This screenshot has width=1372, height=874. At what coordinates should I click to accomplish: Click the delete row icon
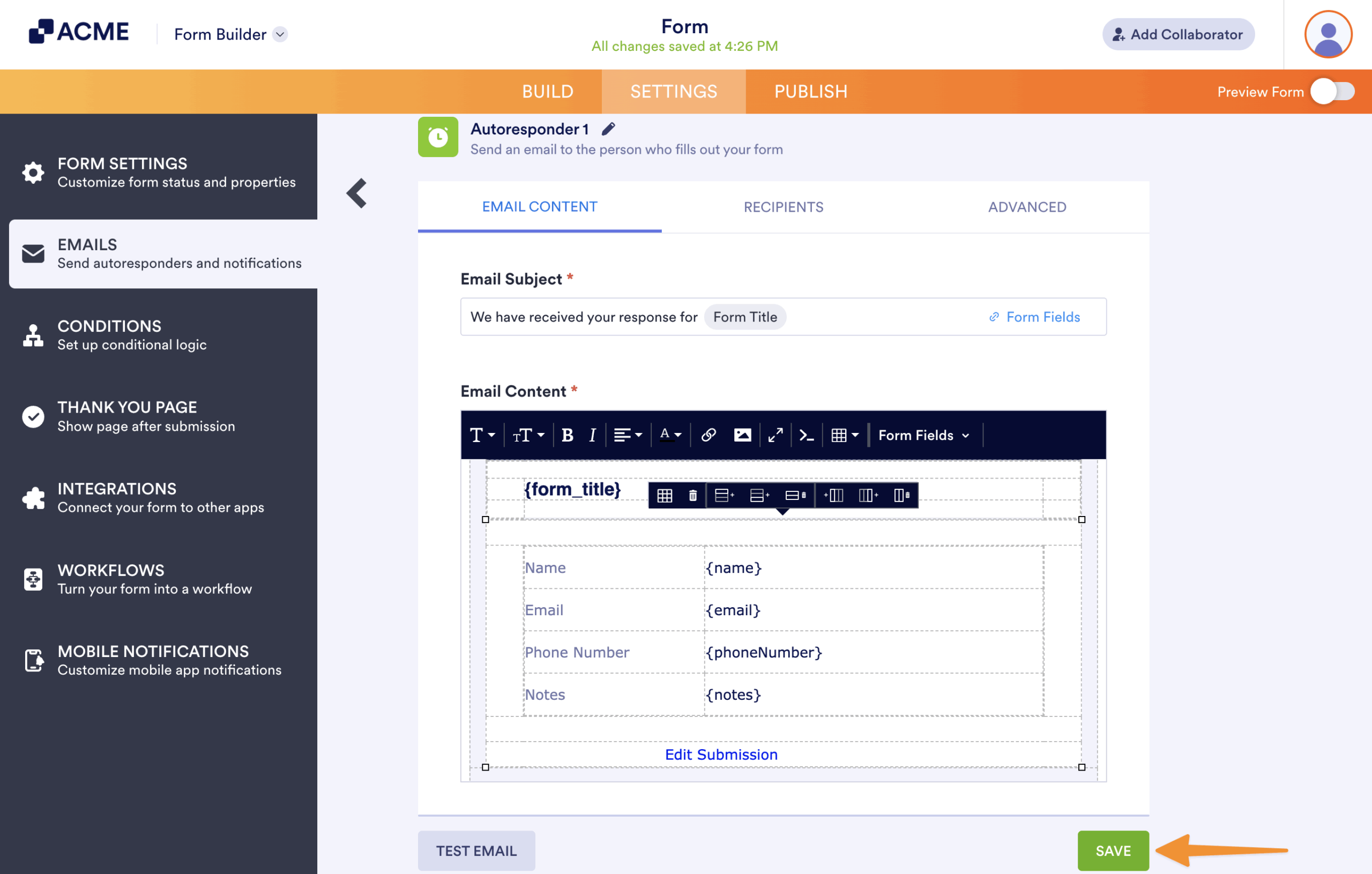795,496
